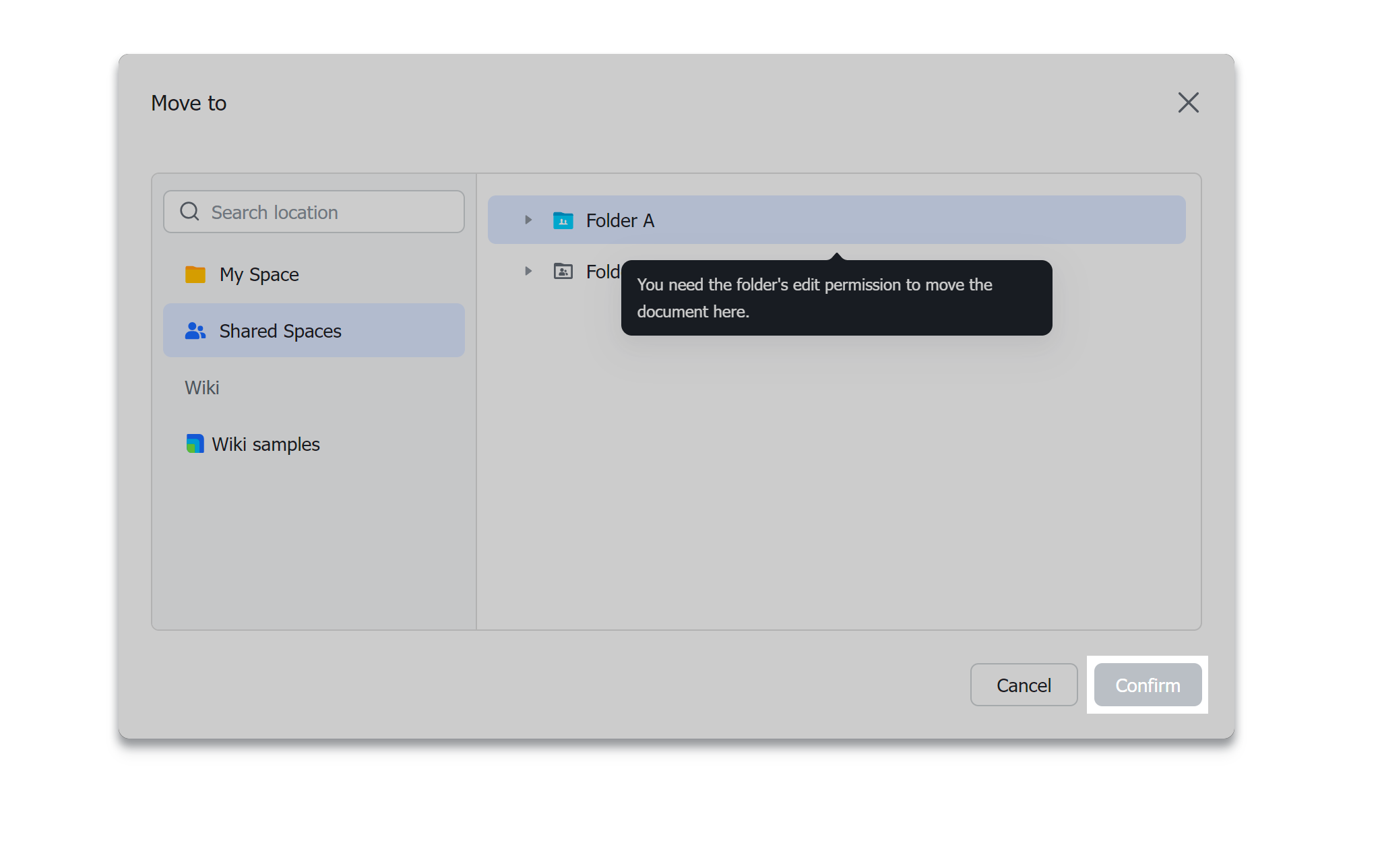This screenshot has width=1380, height=868.
Task: Expand the second folder's arrow
Action: [528, 272]
